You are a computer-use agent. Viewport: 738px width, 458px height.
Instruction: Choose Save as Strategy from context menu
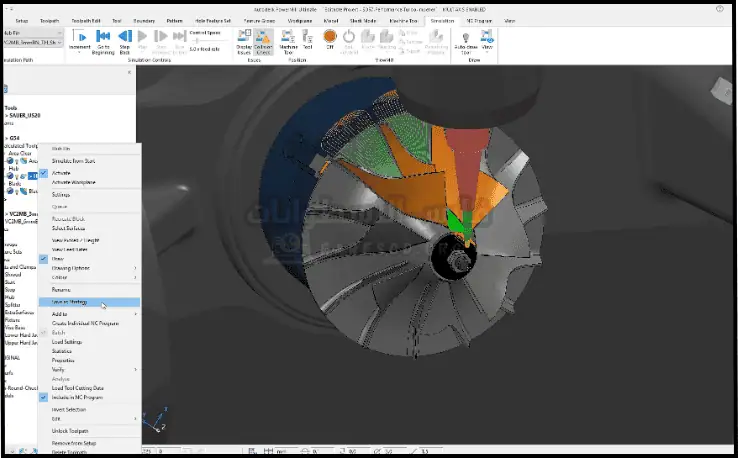click(70, 301)
